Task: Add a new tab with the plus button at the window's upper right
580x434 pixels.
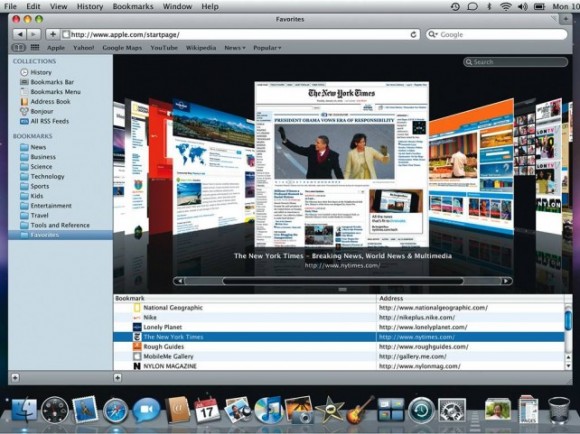Action: pos(566,19)
